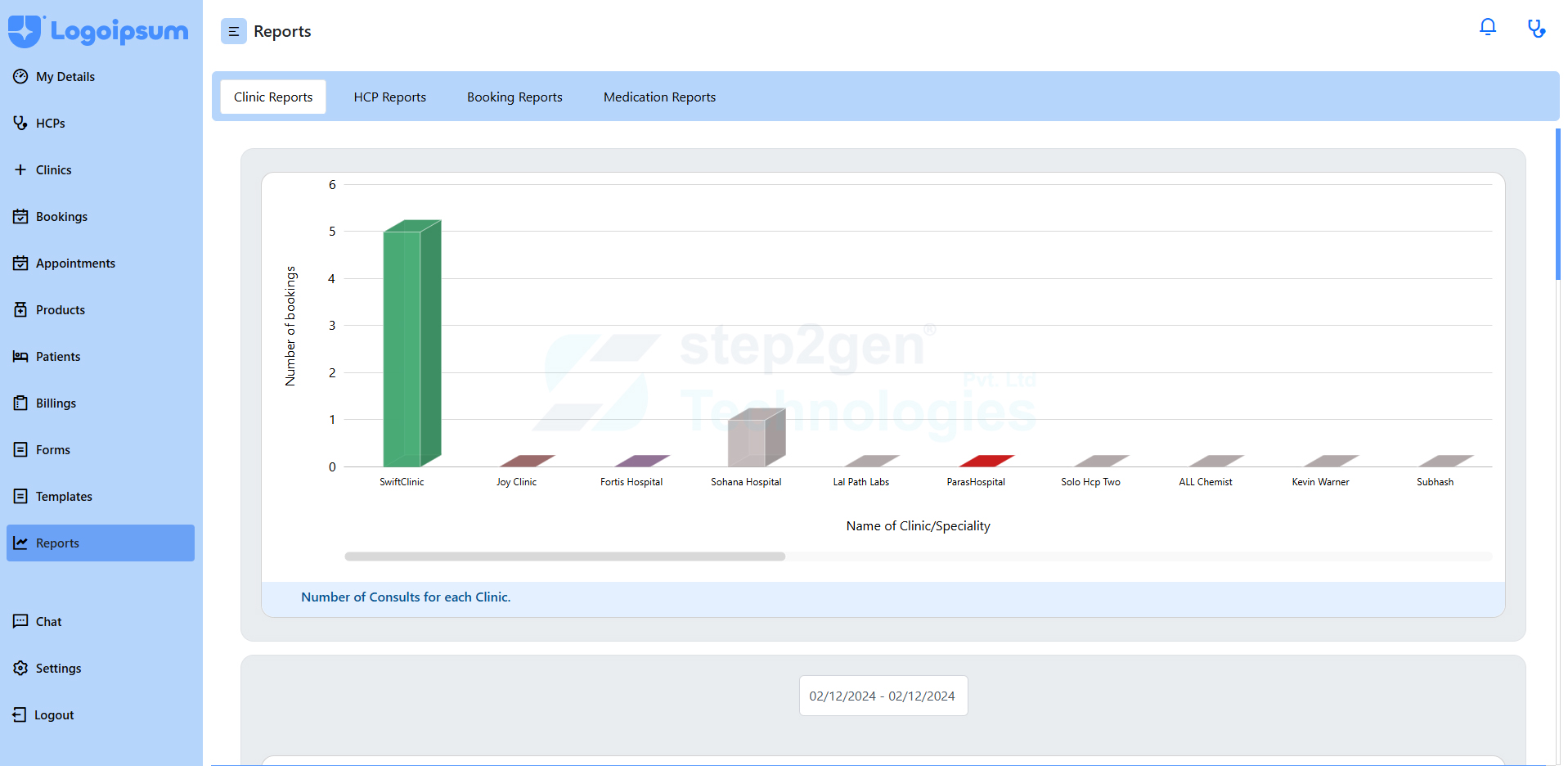Image resolution: width=1568 pixels, height=766 pixels.
Task: Click the page's vertical scrollbar
Action: (1557, 205)
